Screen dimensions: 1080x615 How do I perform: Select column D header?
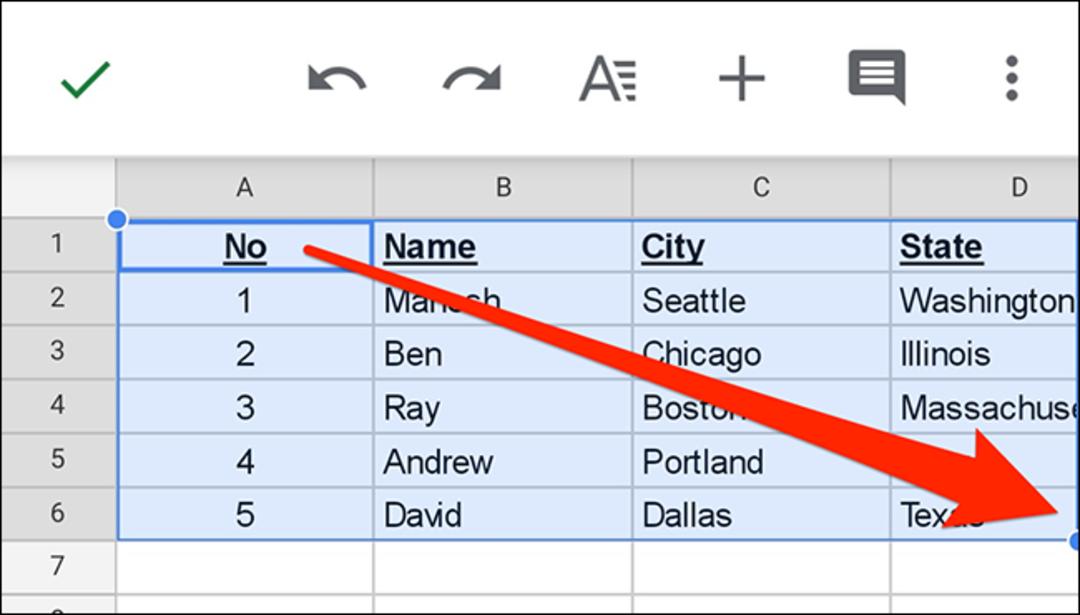click(985, 187)
